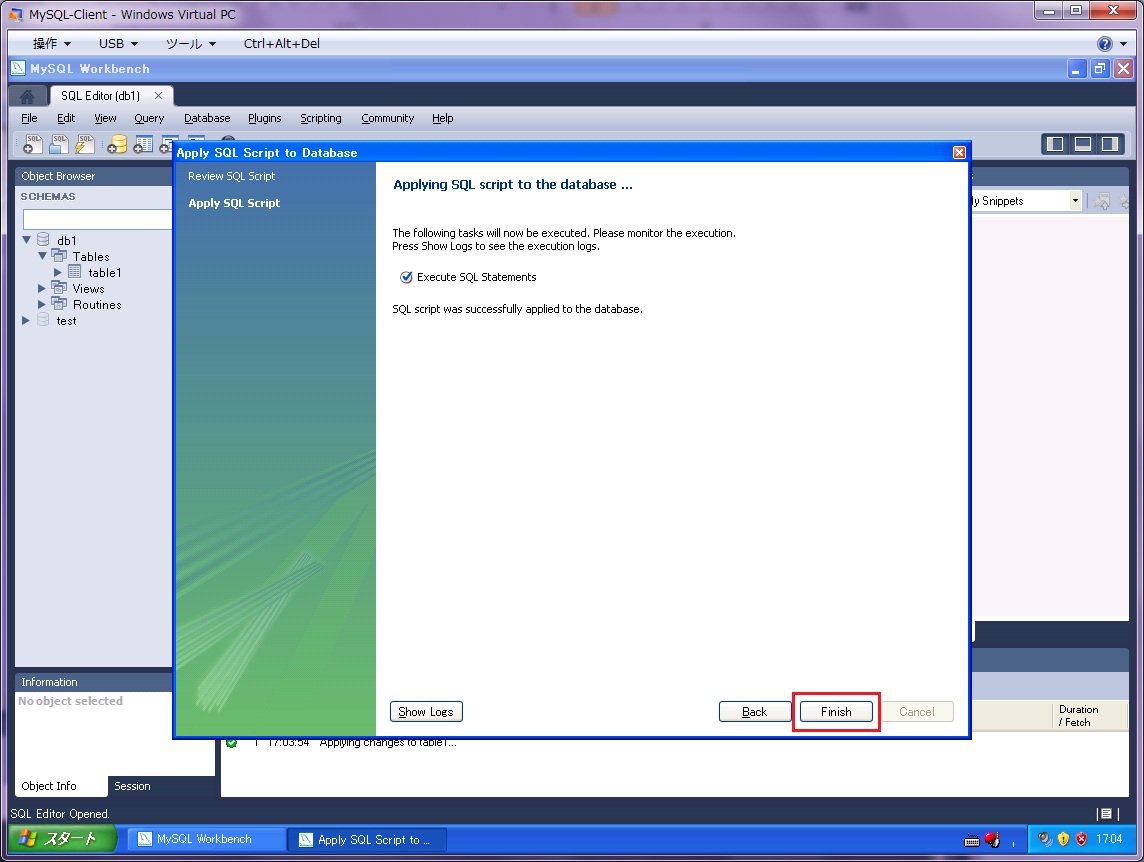
Task: Click the help question mark icon
Action: click(x=1105, y=44)
